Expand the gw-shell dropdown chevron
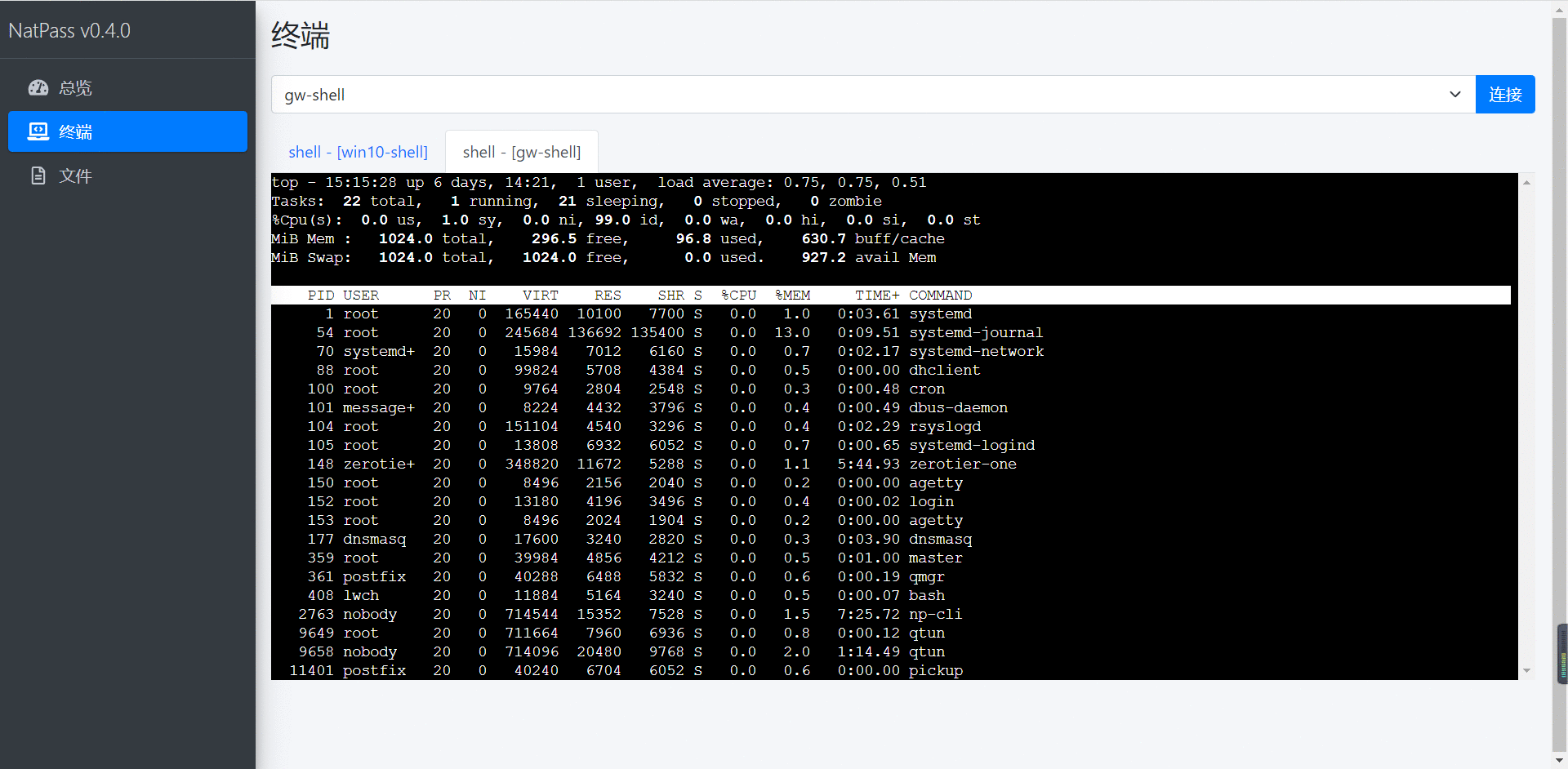1568x769 pixels. 1454,95
